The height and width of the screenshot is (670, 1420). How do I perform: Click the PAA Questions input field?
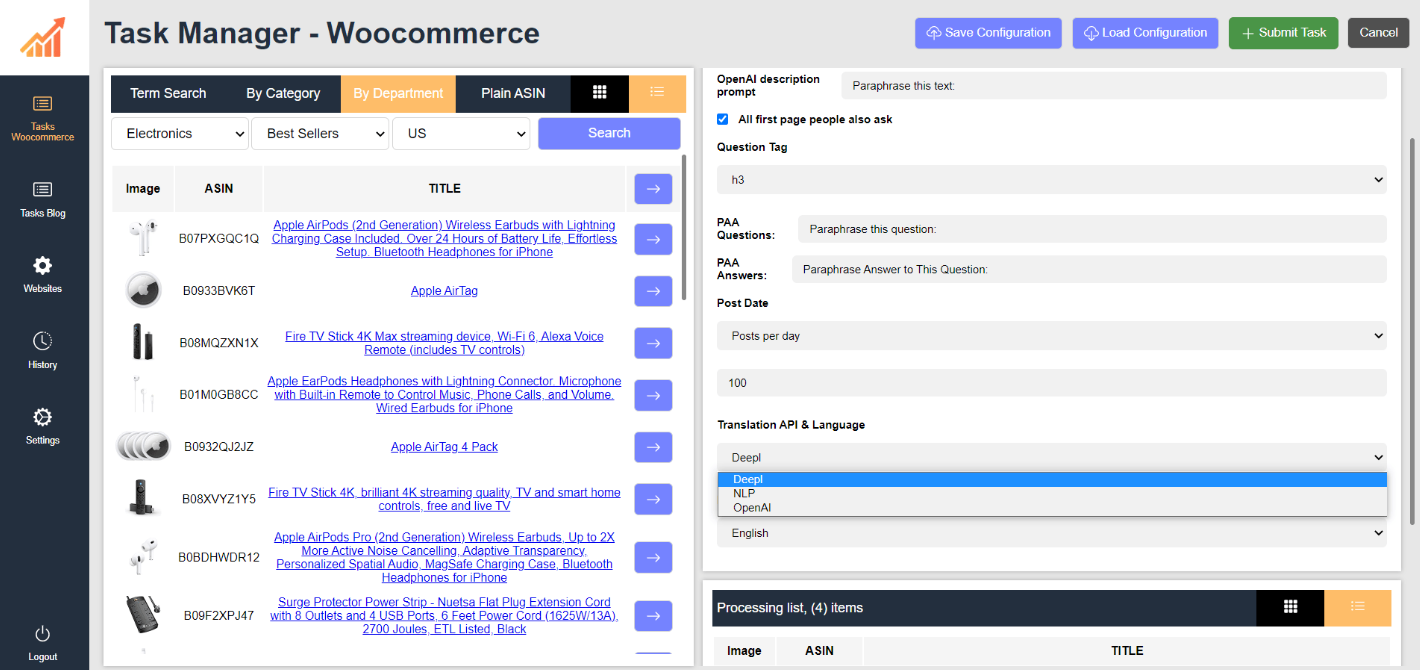point(1092,229)
